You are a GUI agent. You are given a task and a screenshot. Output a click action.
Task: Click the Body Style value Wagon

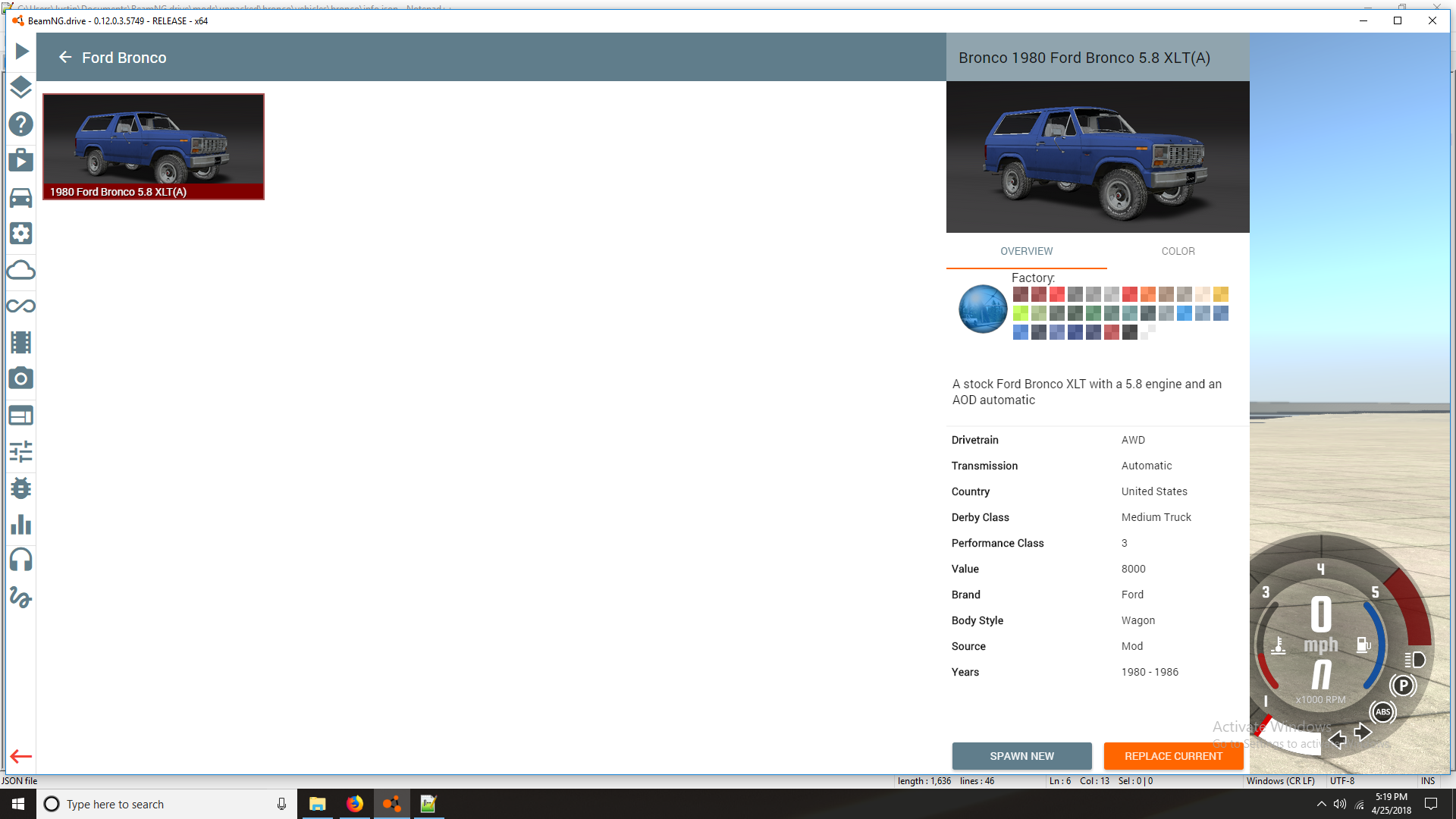(x=1138, y=620)
